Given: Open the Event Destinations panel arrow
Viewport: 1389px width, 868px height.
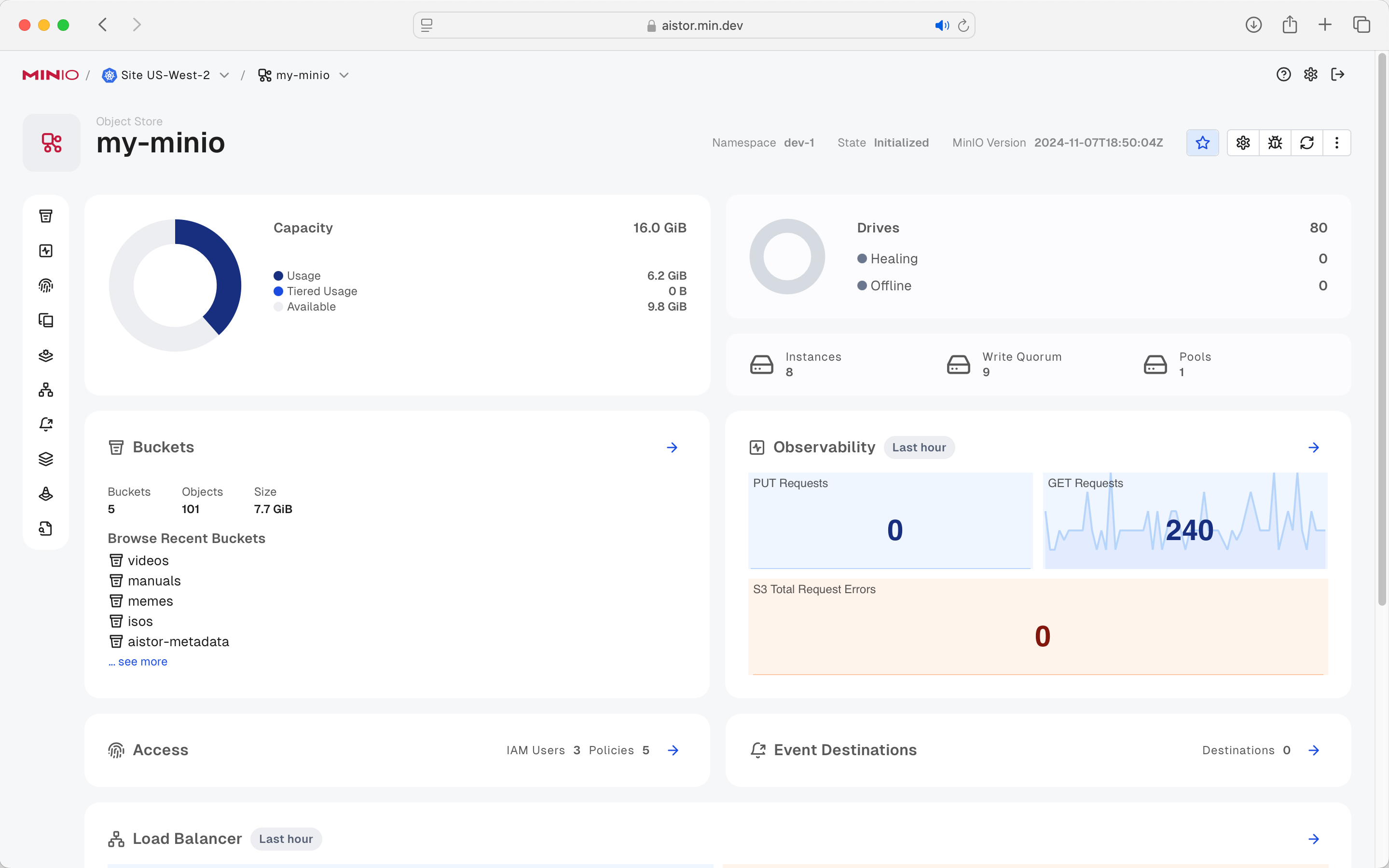Looking at the screenshot, I should tap(1313, 750).
